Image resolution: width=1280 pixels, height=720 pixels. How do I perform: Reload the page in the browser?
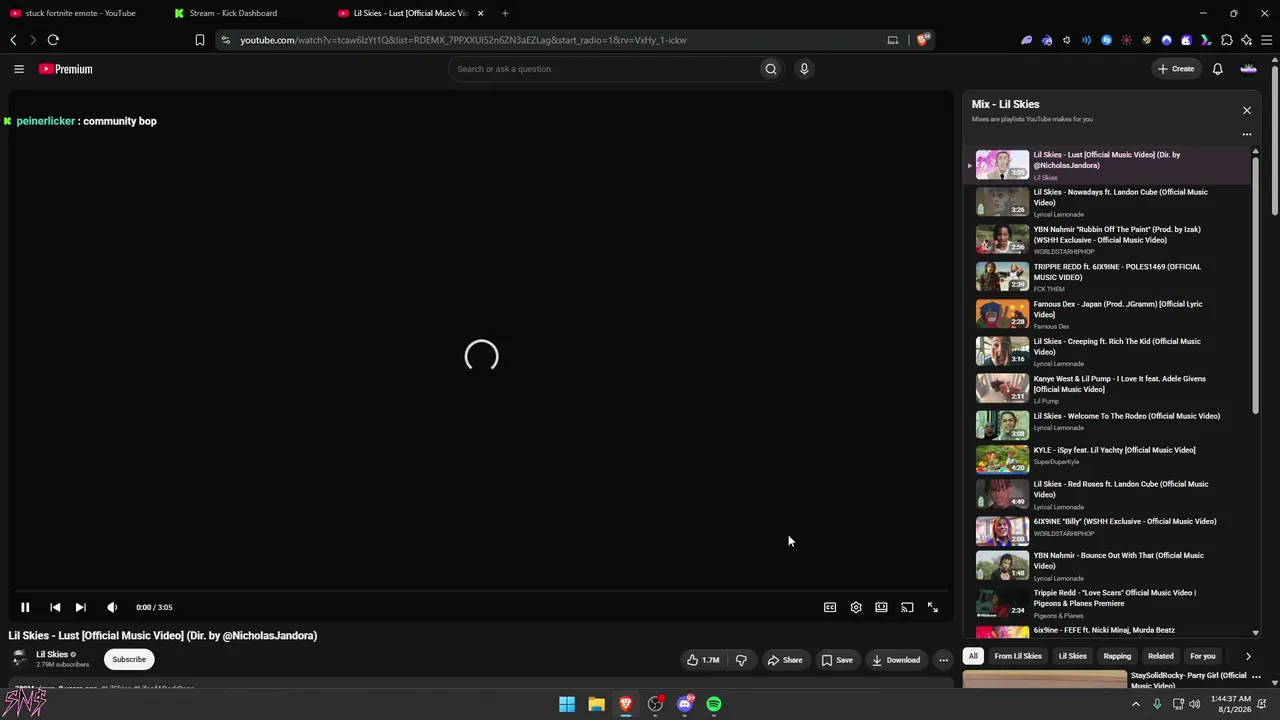pyautogui.click(x=53, y=40)
